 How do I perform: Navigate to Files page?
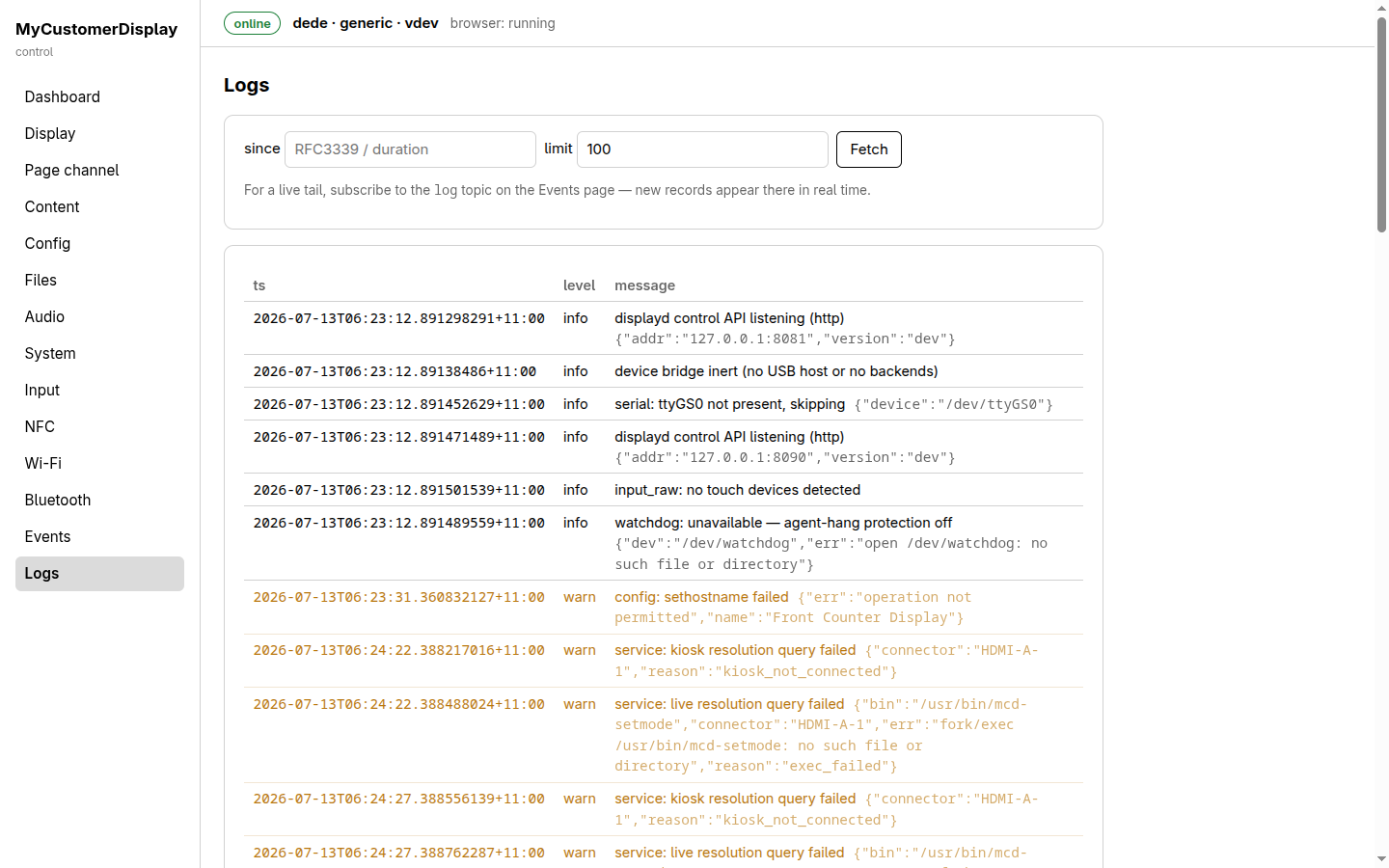99,280
